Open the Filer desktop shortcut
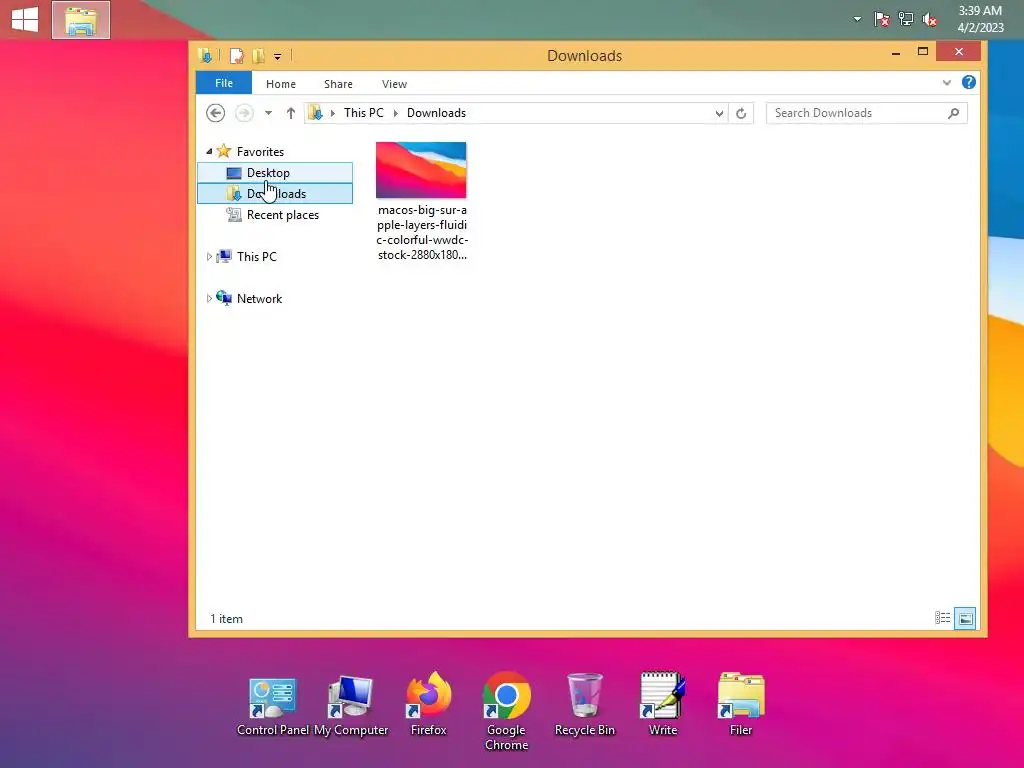This screenshot has width=1024, height=768. coord(741,705)
